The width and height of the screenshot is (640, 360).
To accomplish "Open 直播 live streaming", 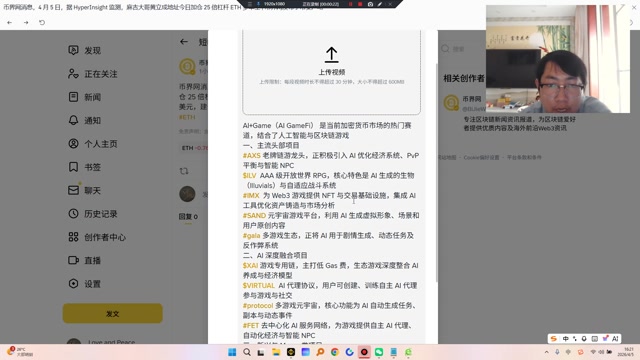I will pyautogui.click(x=84, y=260).
